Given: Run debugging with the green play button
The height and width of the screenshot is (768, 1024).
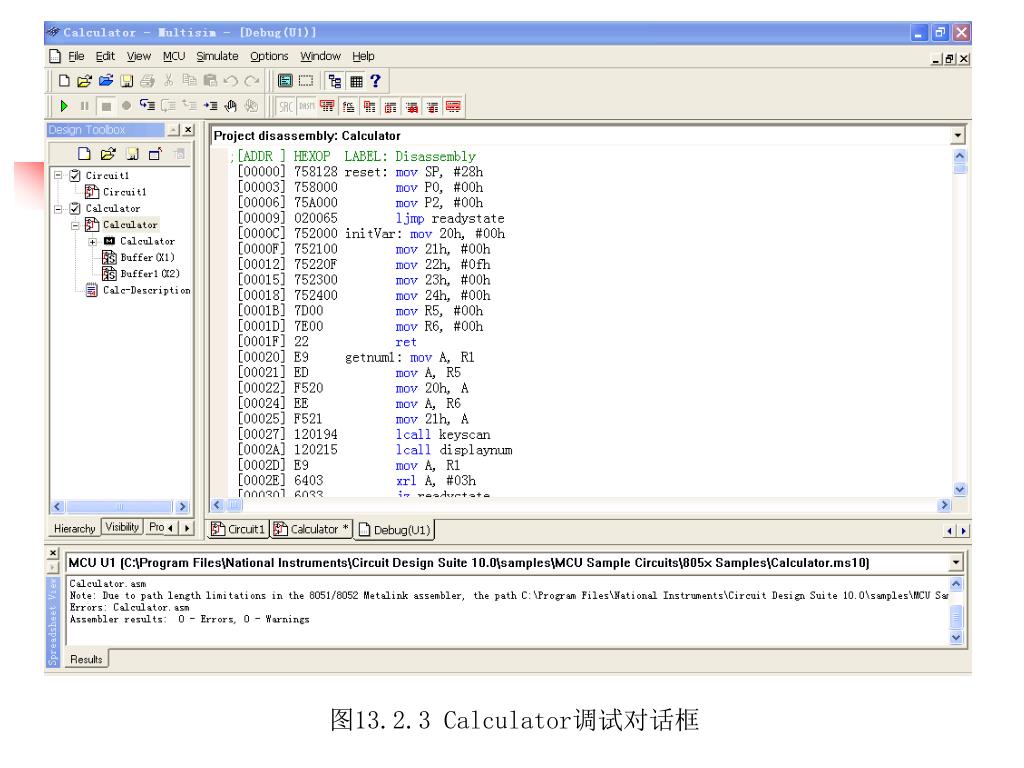Looking at the screenshot, I should (x=64, y=106).
